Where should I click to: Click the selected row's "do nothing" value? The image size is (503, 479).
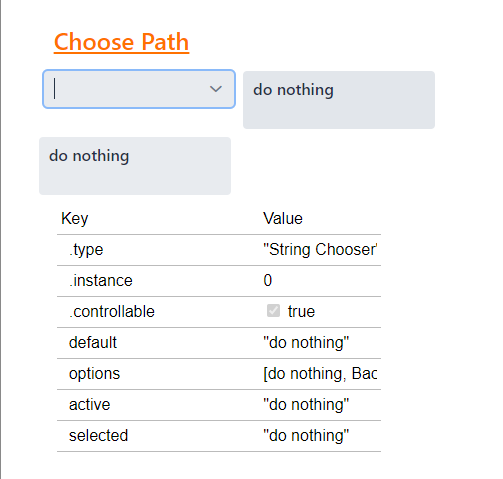(306, 436)
